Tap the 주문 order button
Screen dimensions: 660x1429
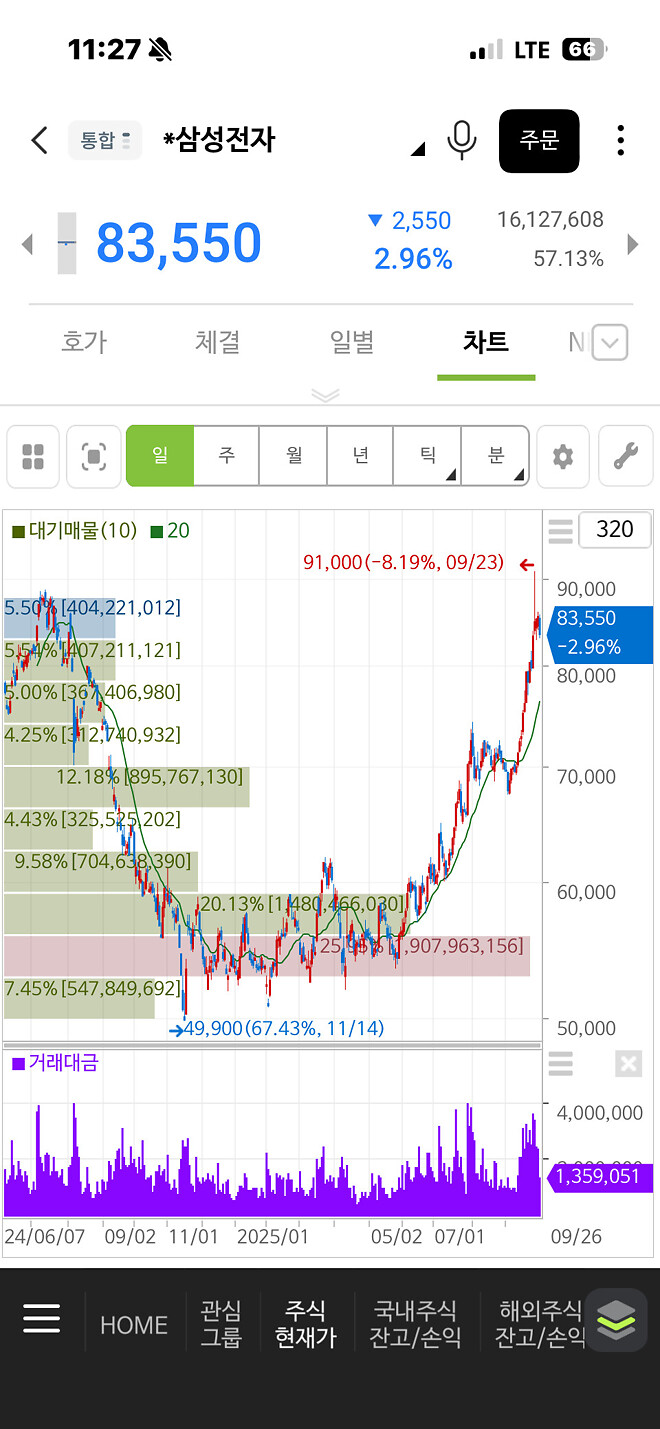[x=539, y=140]
